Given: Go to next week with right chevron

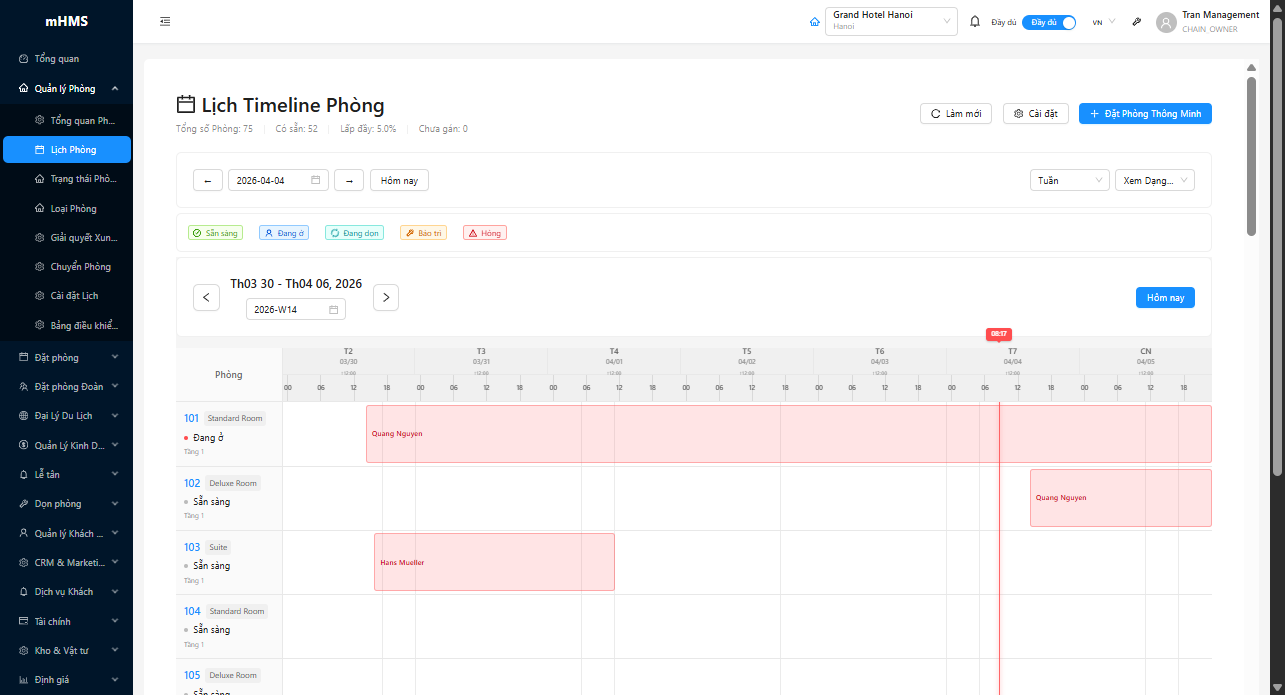Looking at the screenshot, I should pos(386,298).
